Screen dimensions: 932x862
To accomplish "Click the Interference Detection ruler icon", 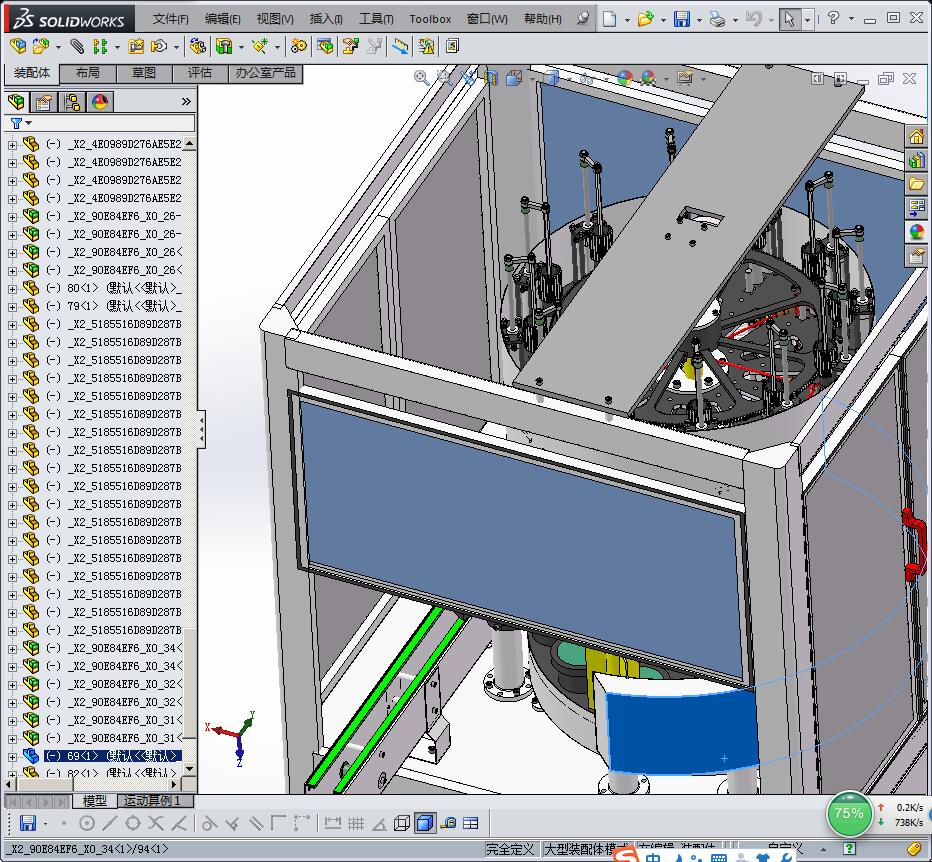I will [x=400, y=46].
